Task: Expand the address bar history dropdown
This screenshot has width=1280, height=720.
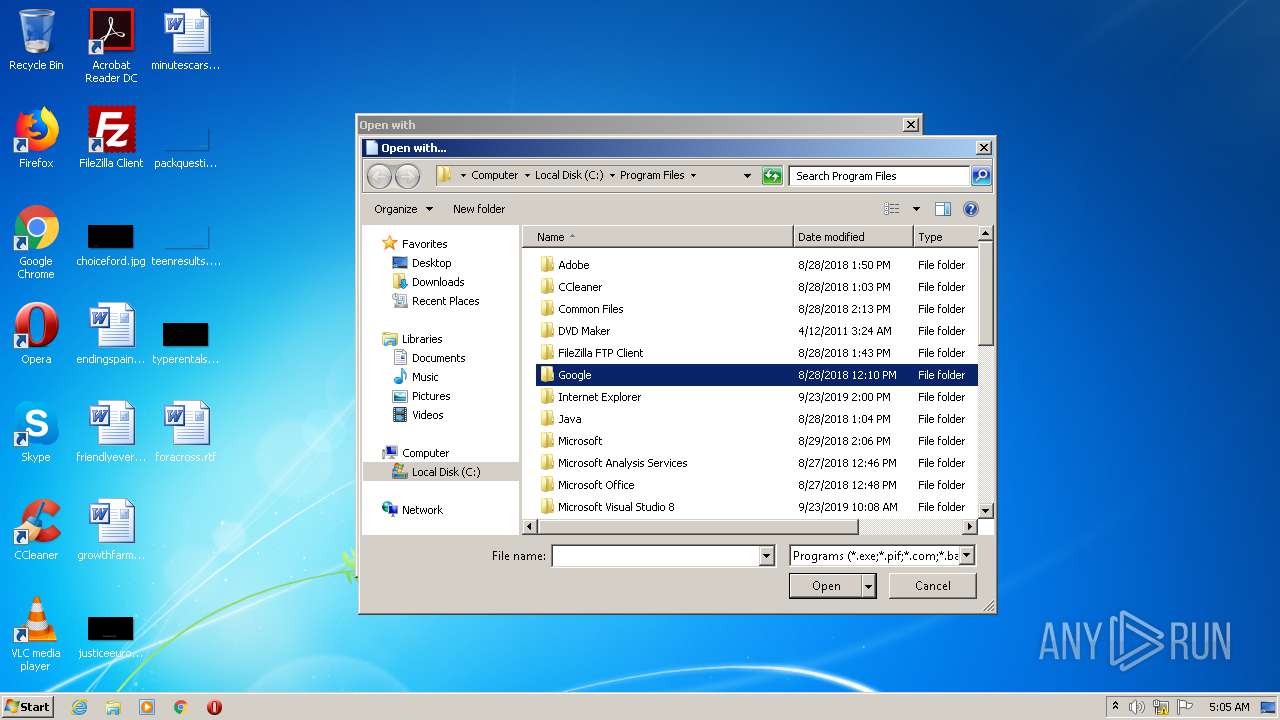Action: (x=747, y=176)
